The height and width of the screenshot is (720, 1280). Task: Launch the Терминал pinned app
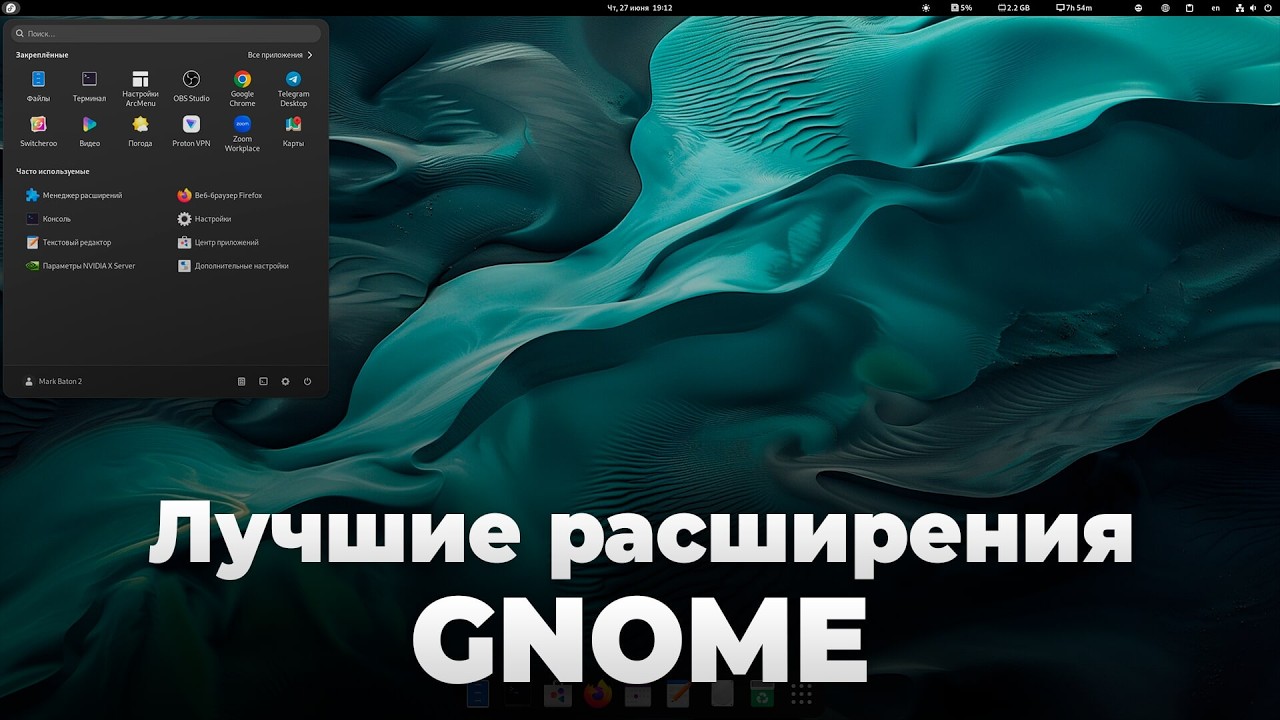[89, 87]
